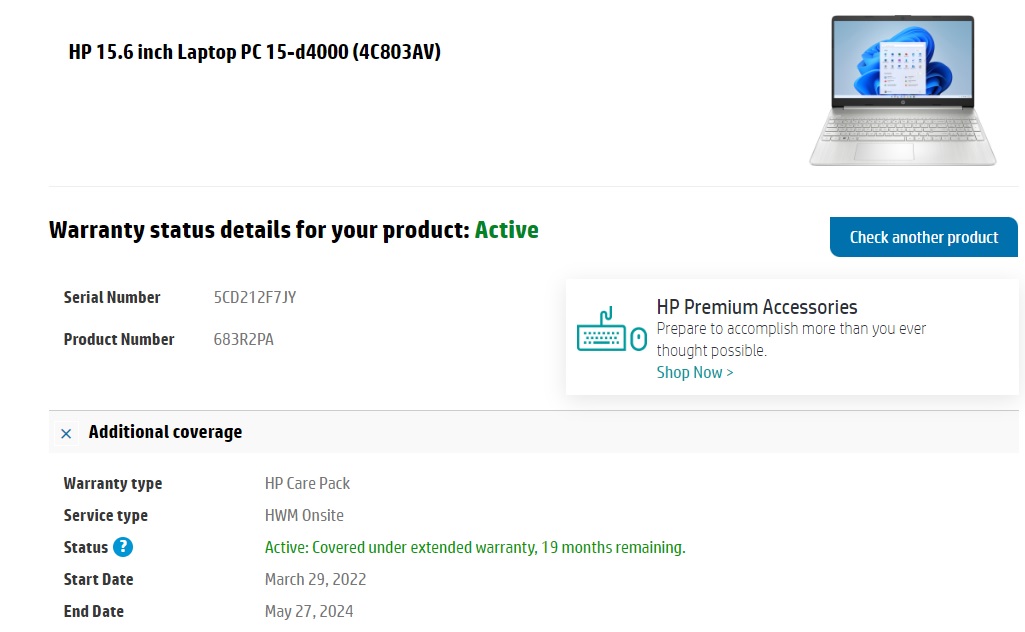Open the Shop Now link
Image resolution: width=1025 pixels, height=632 pixels.
tap(695, 373)
